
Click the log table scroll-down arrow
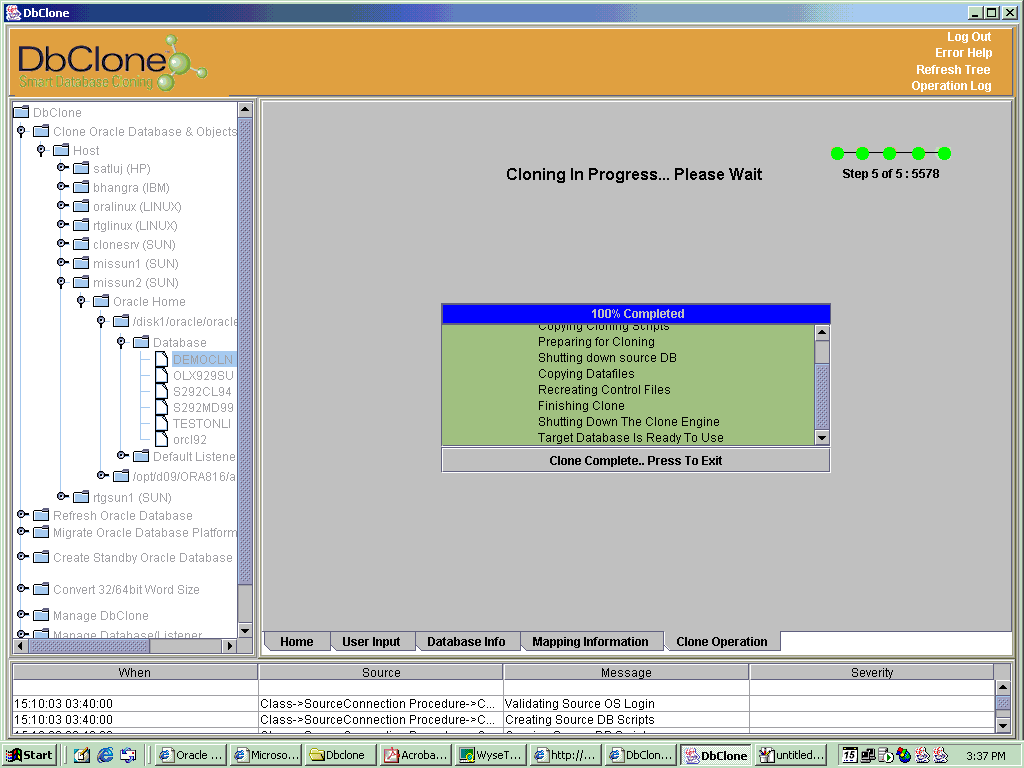click(x=1003, y=725)
